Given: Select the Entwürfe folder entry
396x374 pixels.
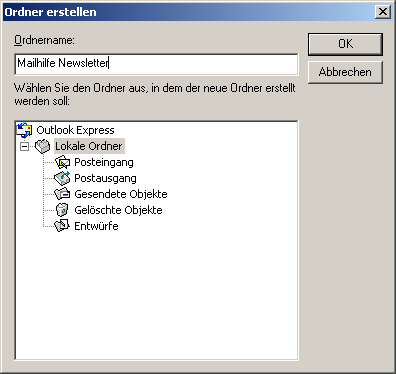Looking at the screenshot, I should (x=96, y=226).
